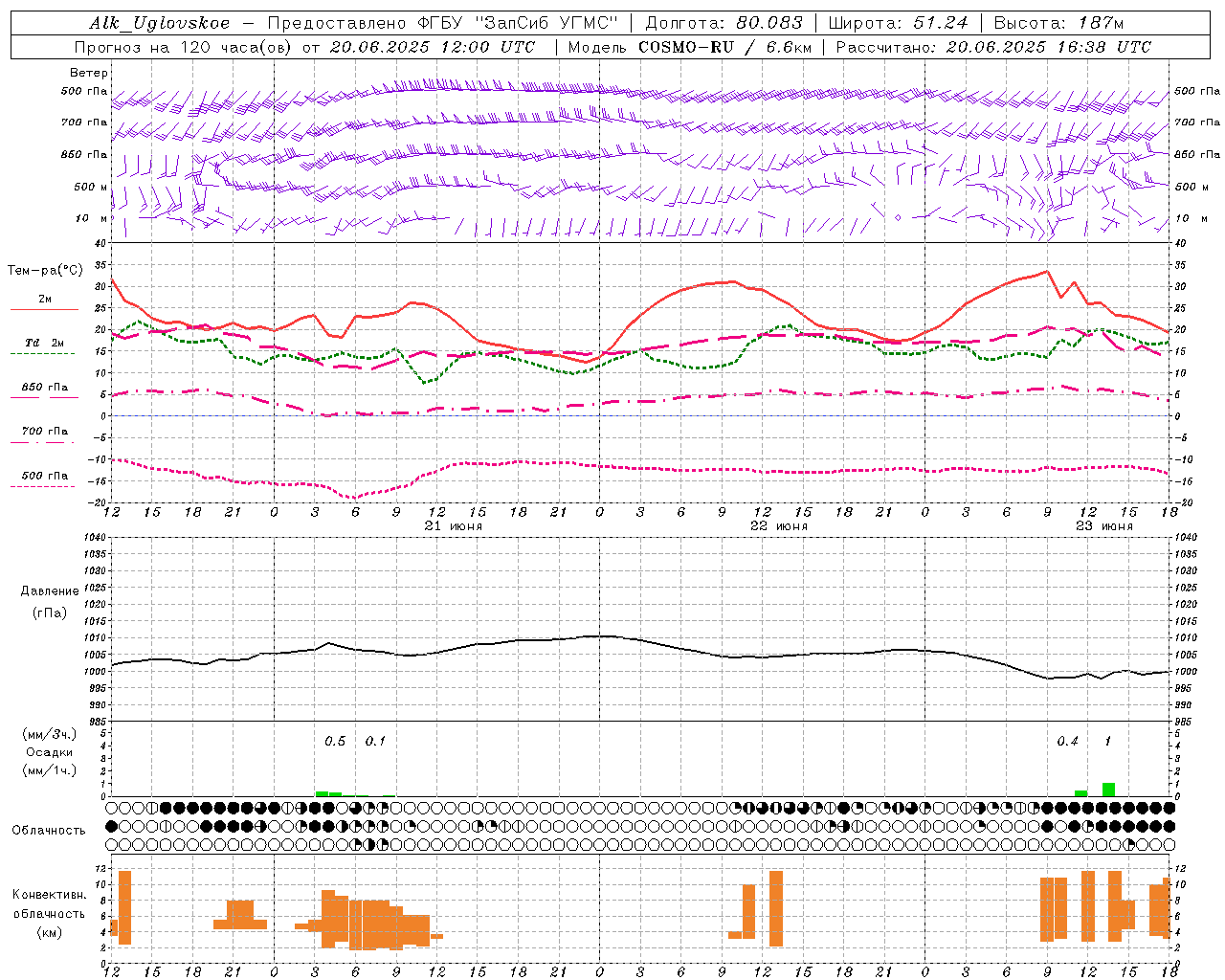Select 700 гПа in the temperature legend
The image size is (1225, 980).
(x=44, y=432)
